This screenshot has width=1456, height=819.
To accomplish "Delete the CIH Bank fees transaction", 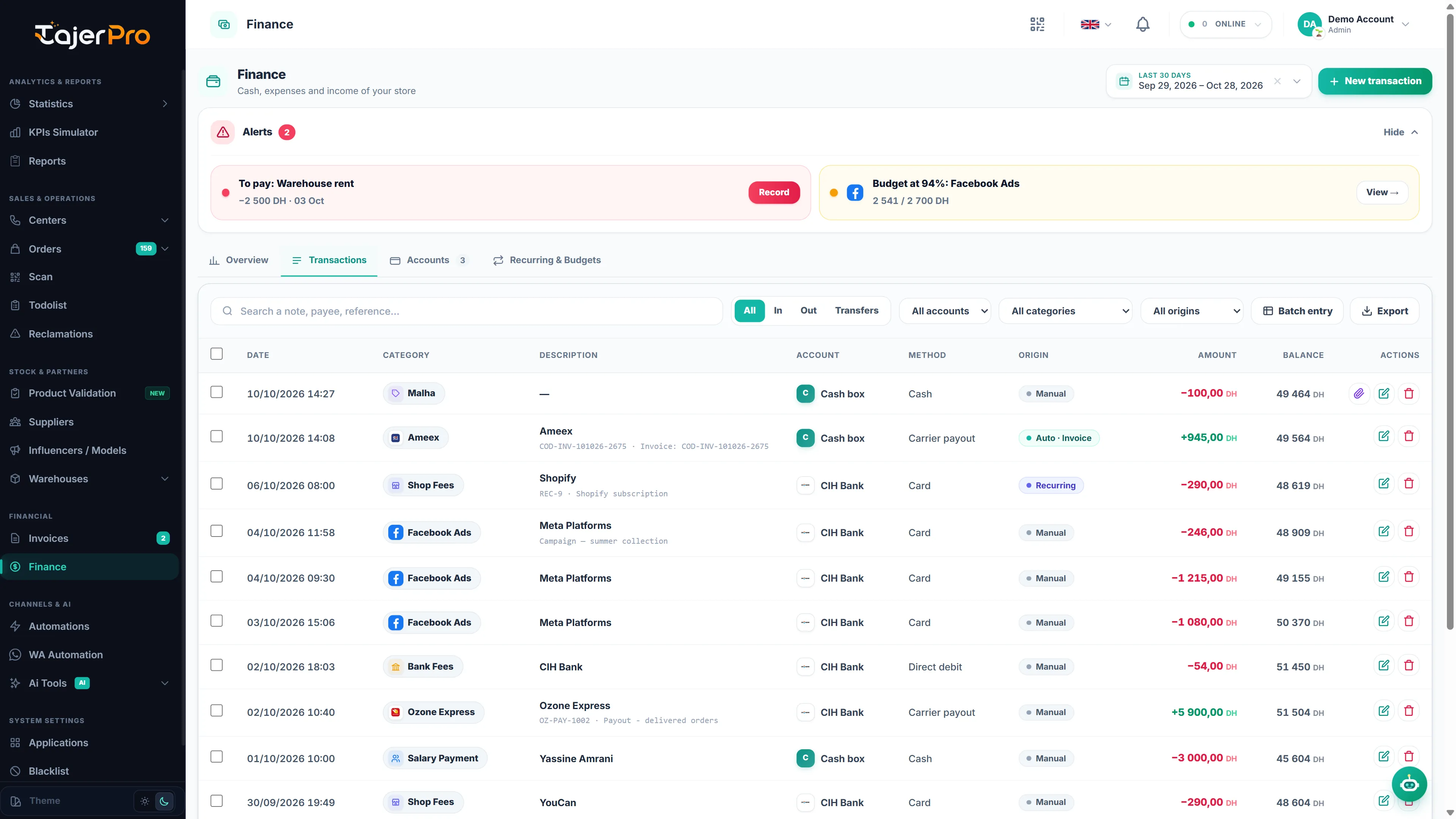I will point(1409,666).
